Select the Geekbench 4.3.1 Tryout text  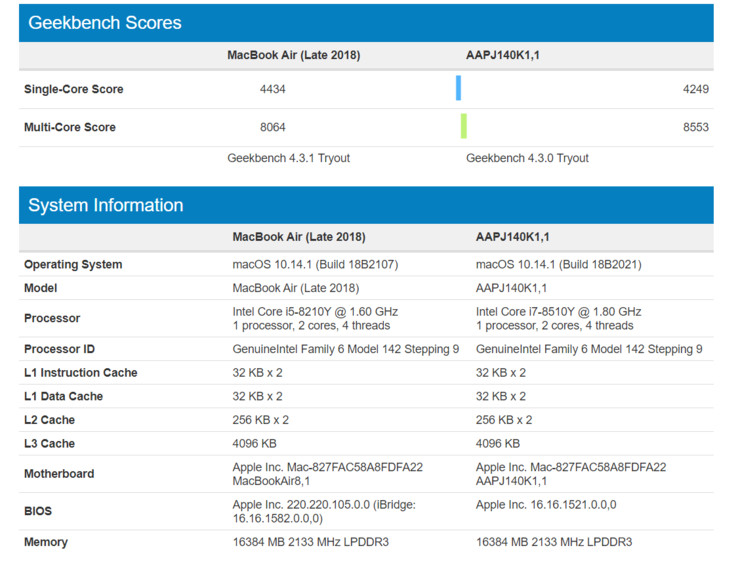point(289,158)
